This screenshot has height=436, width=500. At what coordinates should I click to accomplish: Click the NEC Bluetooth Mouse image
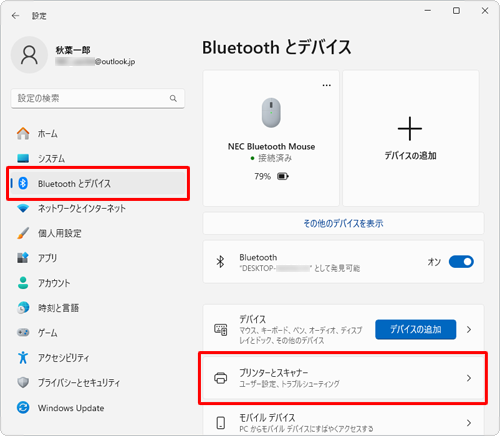(x=271, y=113)
